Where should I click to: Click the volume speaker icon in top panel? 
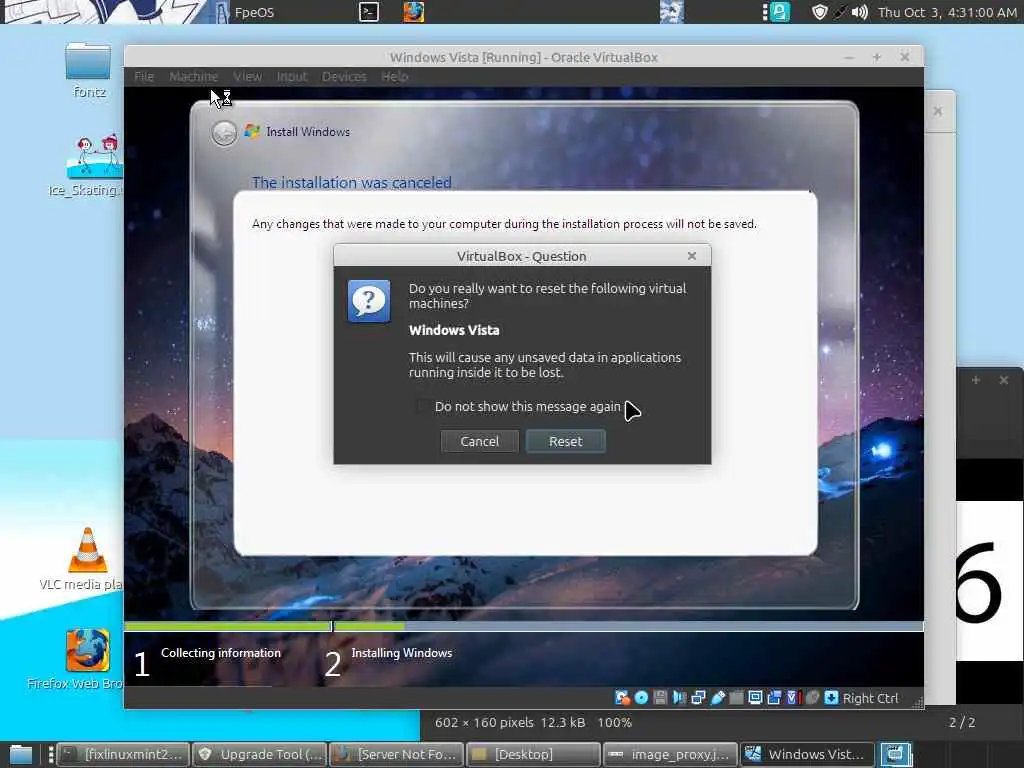pyautogui.click(x=859, y=12)
